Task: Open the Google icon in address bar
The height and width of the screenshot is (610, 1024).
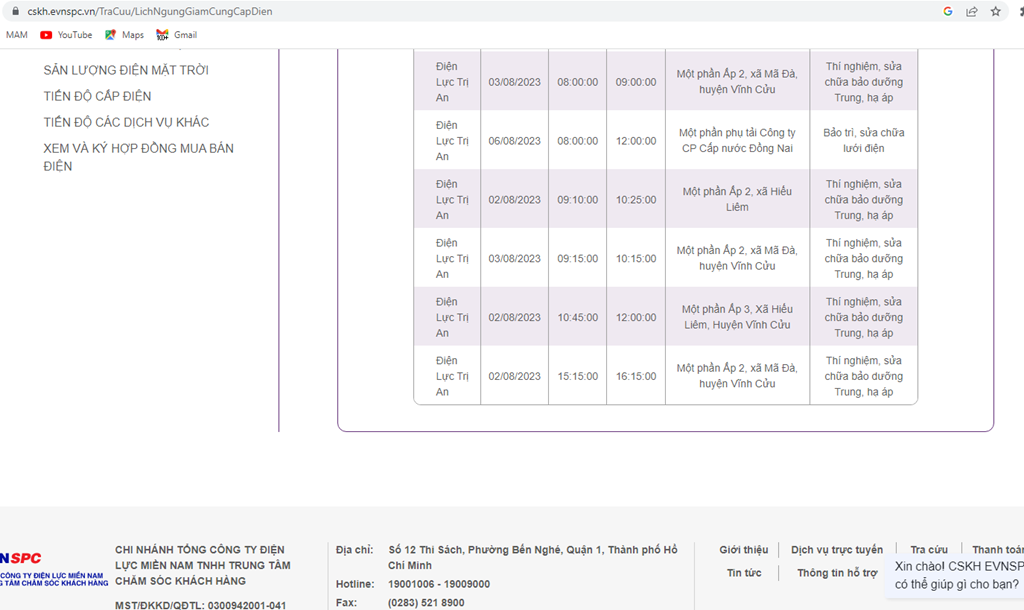Action: [x=948, y=11]
